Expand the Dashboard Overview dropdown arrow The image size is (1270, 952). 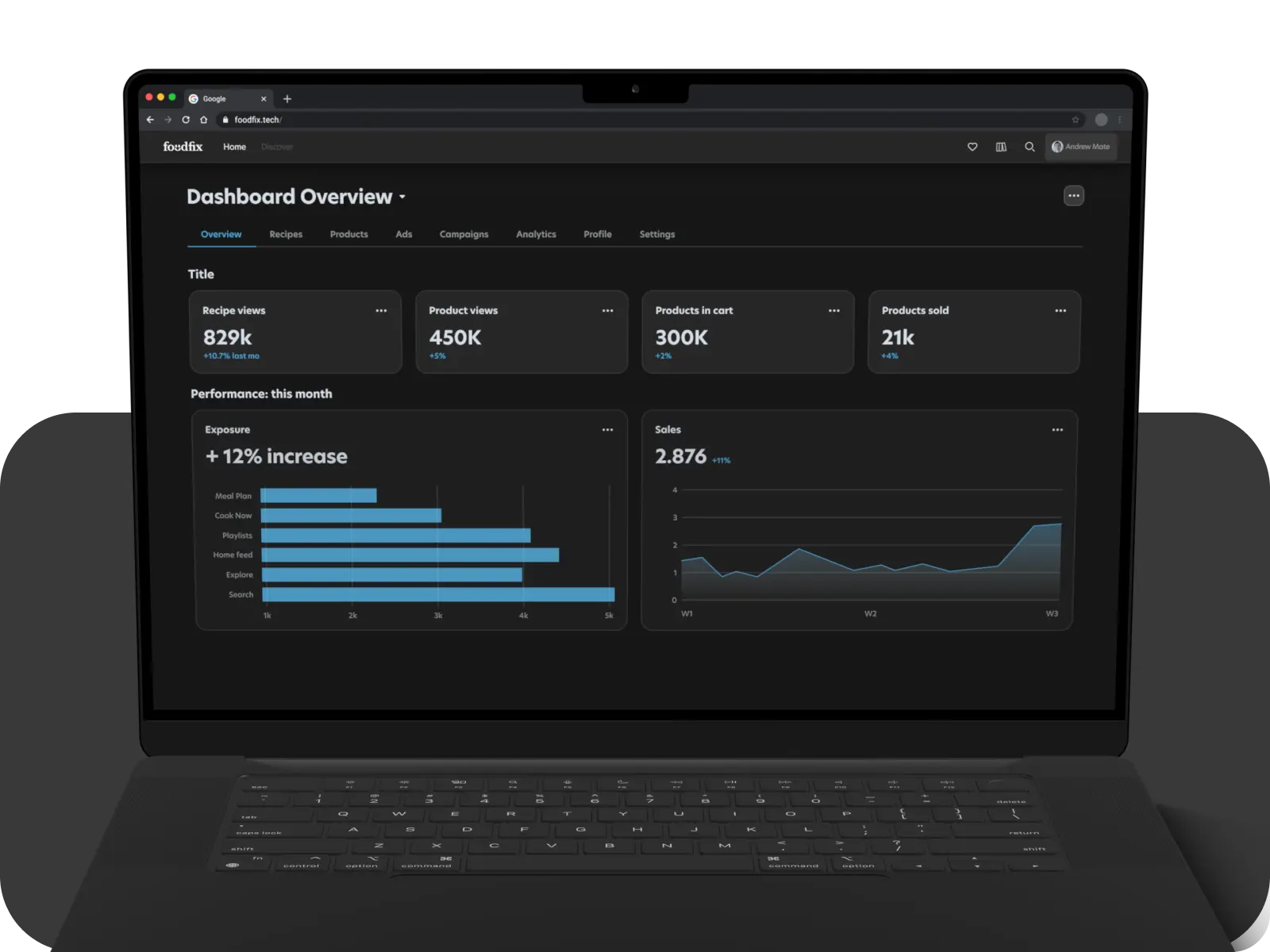402,197
